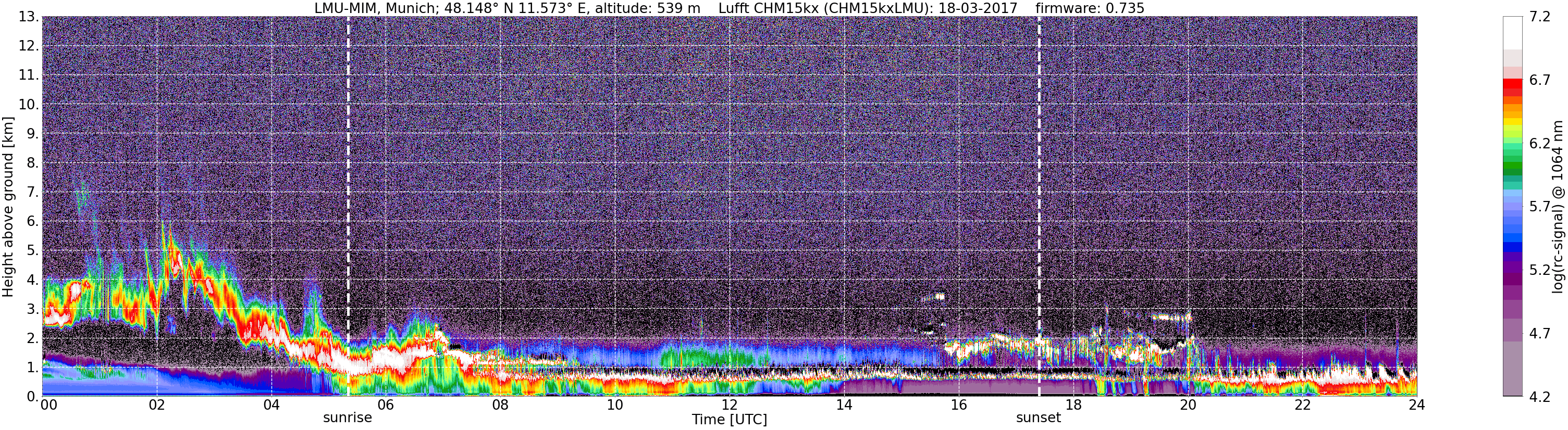Click the y-axis tick label 1.

pos(32,368)
